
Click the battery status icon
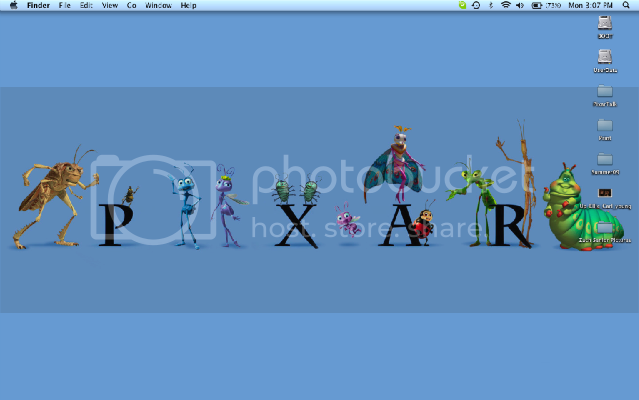536,6
